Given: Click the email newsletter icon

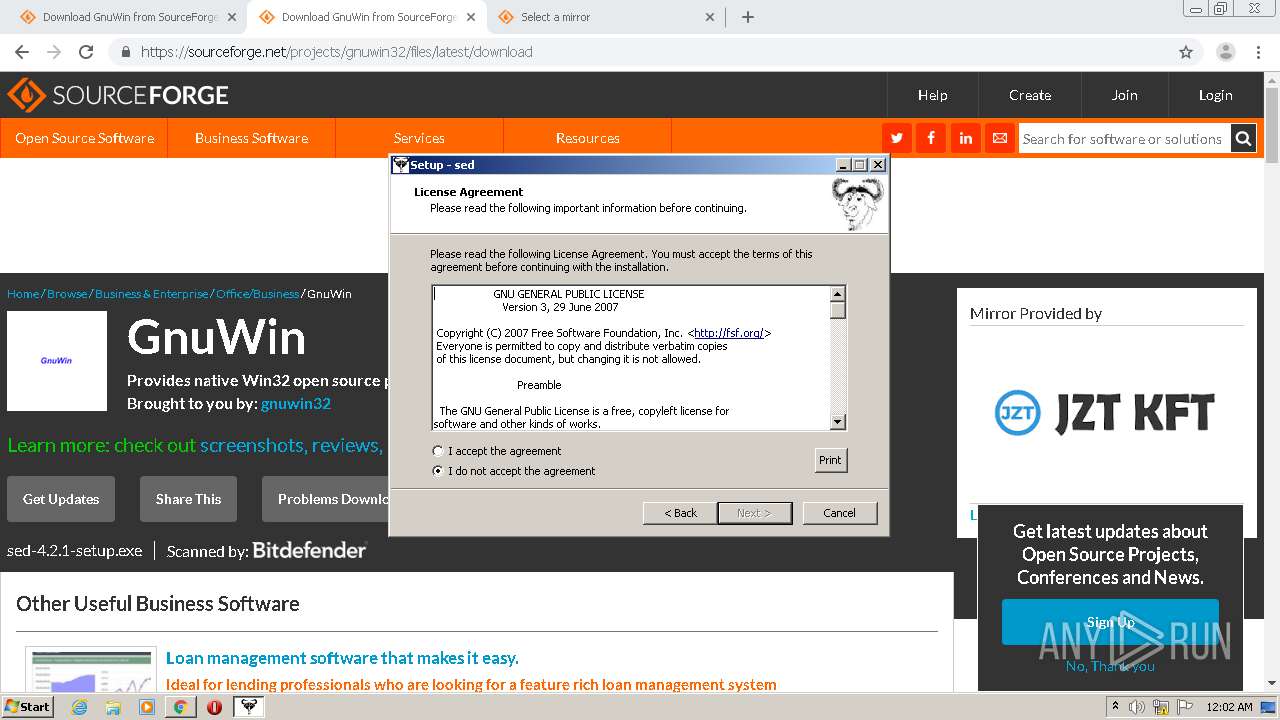Looking at the screenshot, I should pos(999,138).
